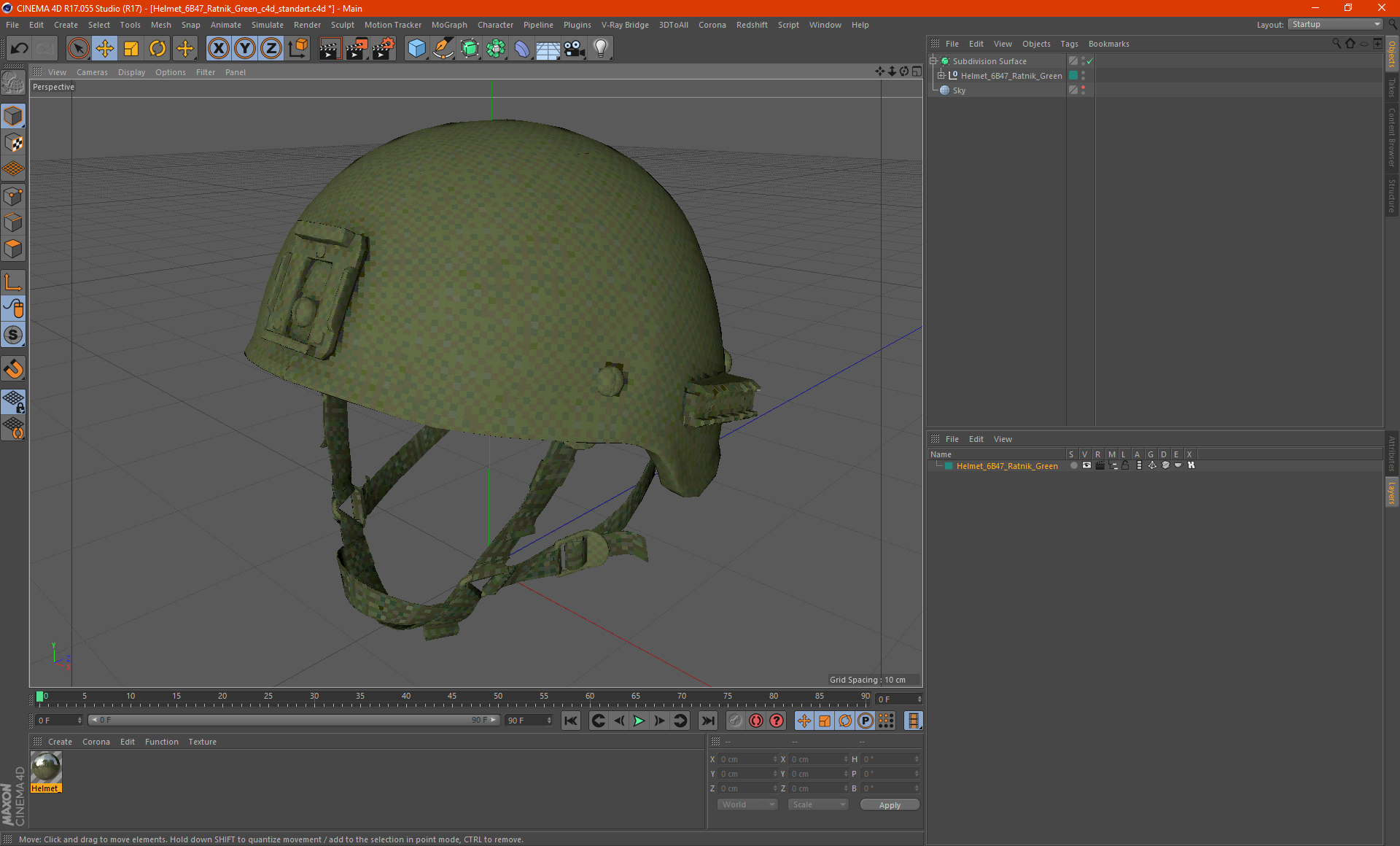Toggle Sky editor visibility red dot
The image size is (1400, 846).
tap(1084, 88)
